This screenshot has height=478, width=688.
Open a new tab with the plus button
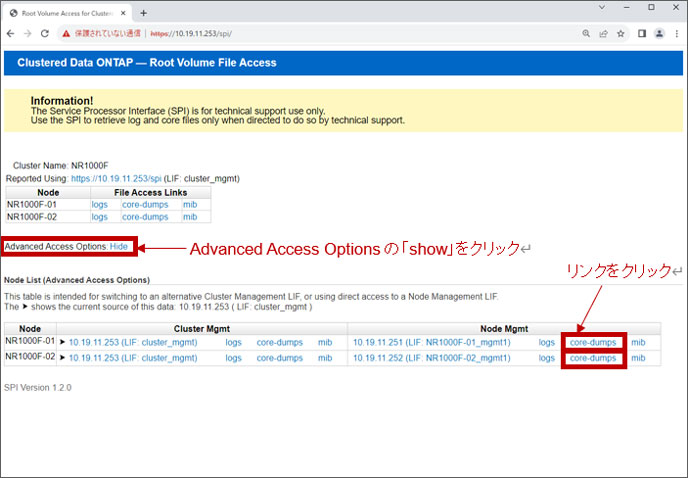(143, 13)
